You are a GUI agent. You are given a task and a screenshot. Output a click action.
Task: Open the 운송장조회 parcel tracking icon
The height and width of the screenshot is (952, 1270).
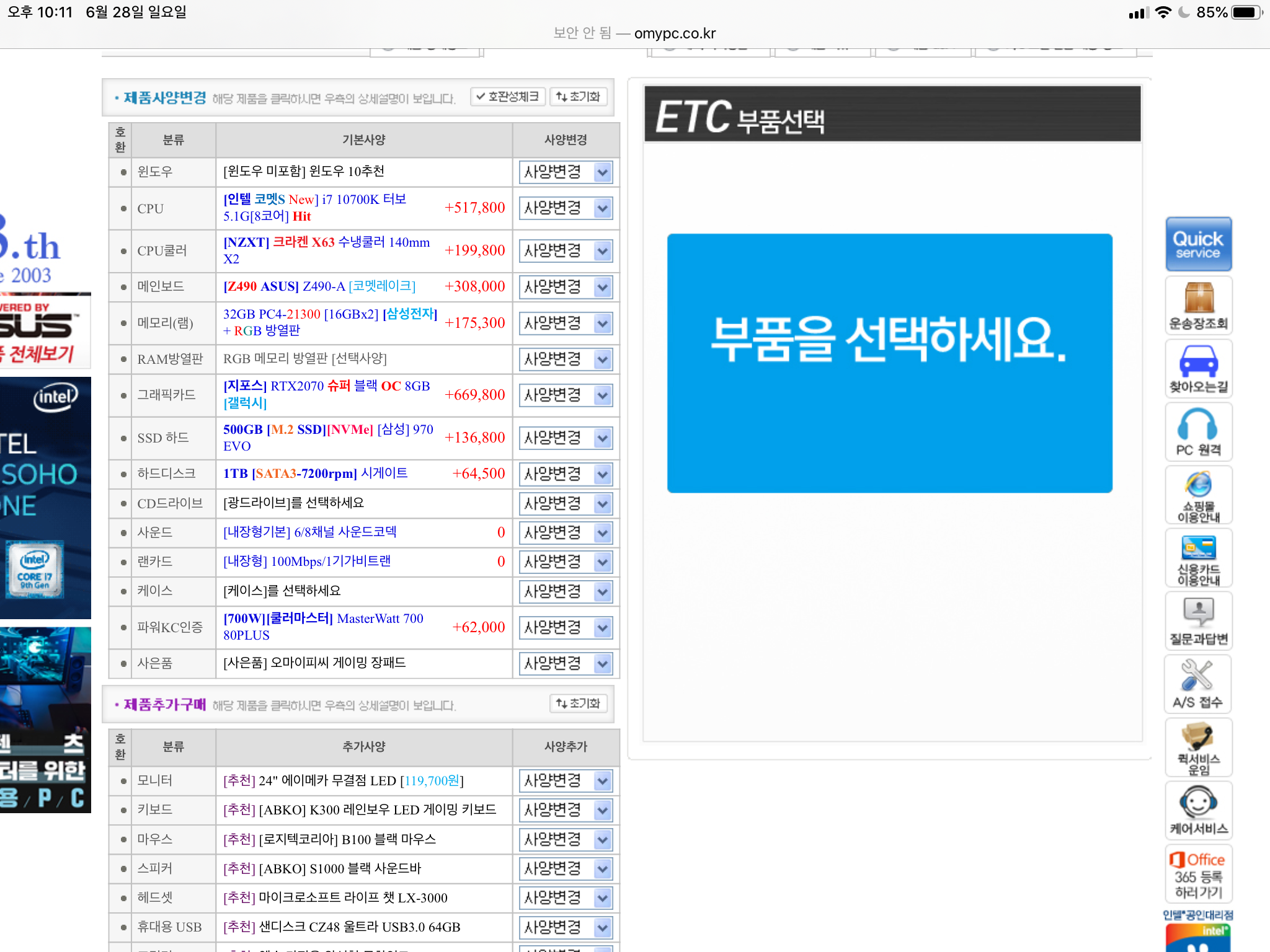point(1198,306)
